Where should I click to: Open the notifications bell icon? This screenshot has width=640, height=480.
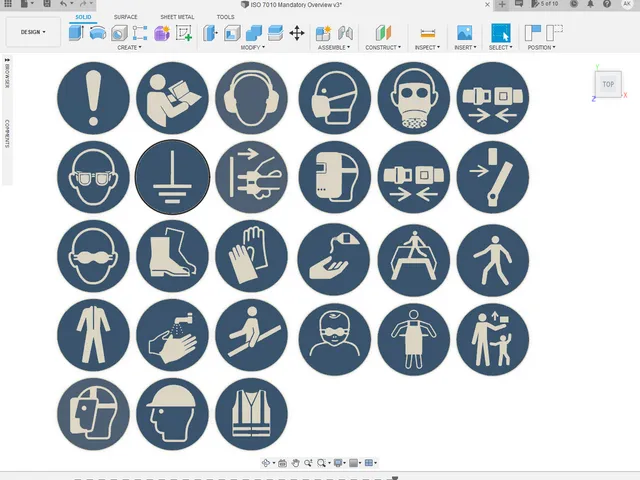pos(590,4)
